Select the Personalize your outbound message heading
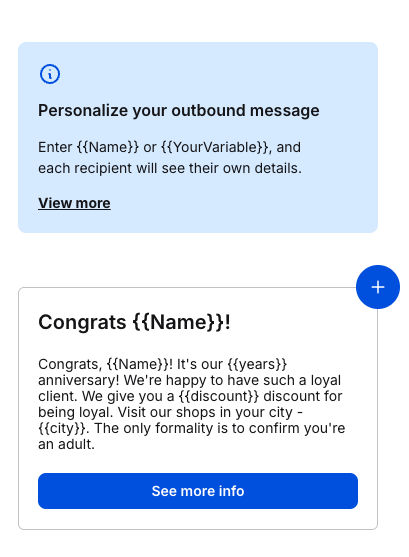The height and width of the screenshot is (557, 409). (179, 110)
